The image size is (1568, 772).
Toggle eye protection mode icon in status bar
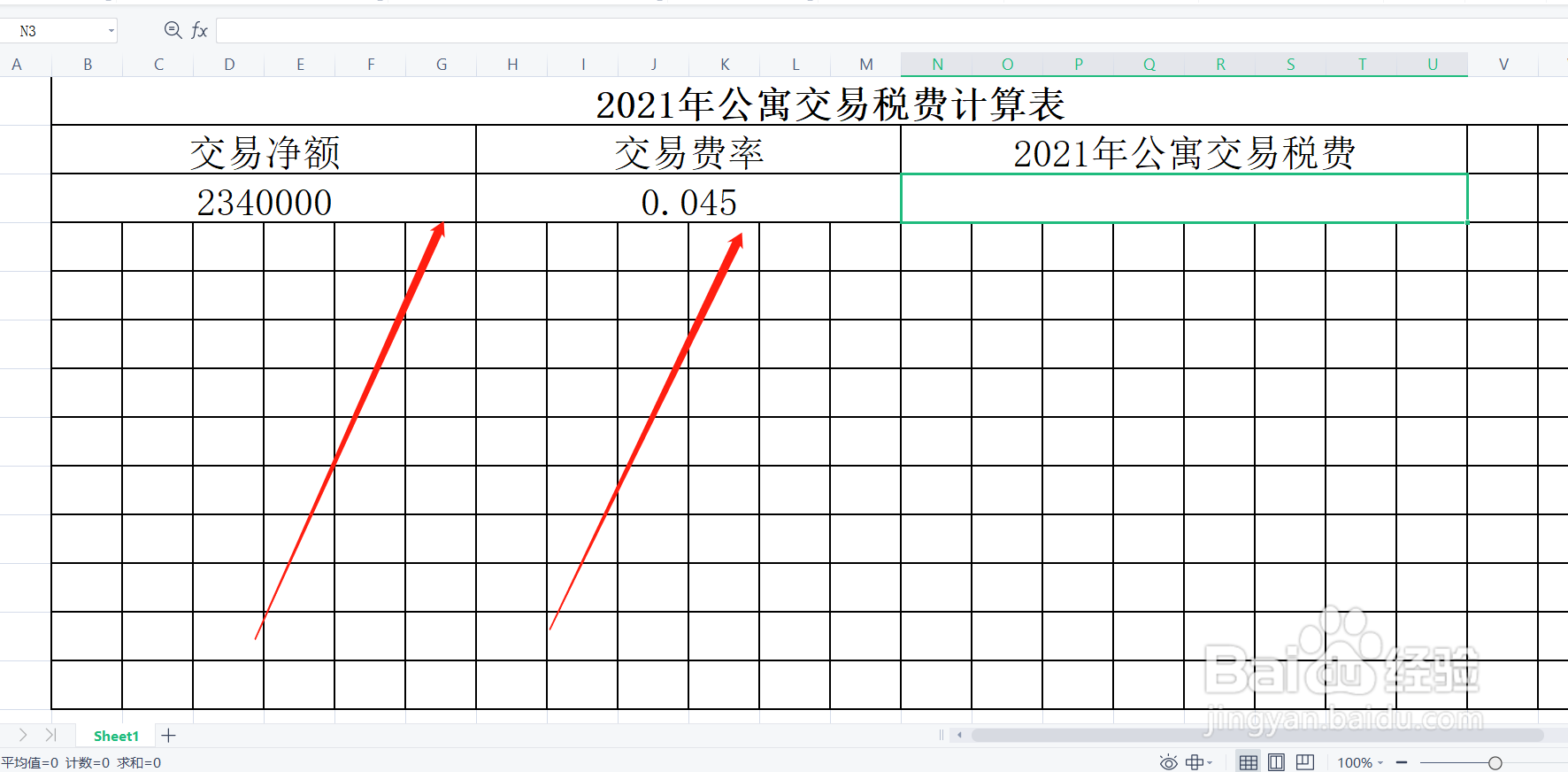pos(1168,762)
